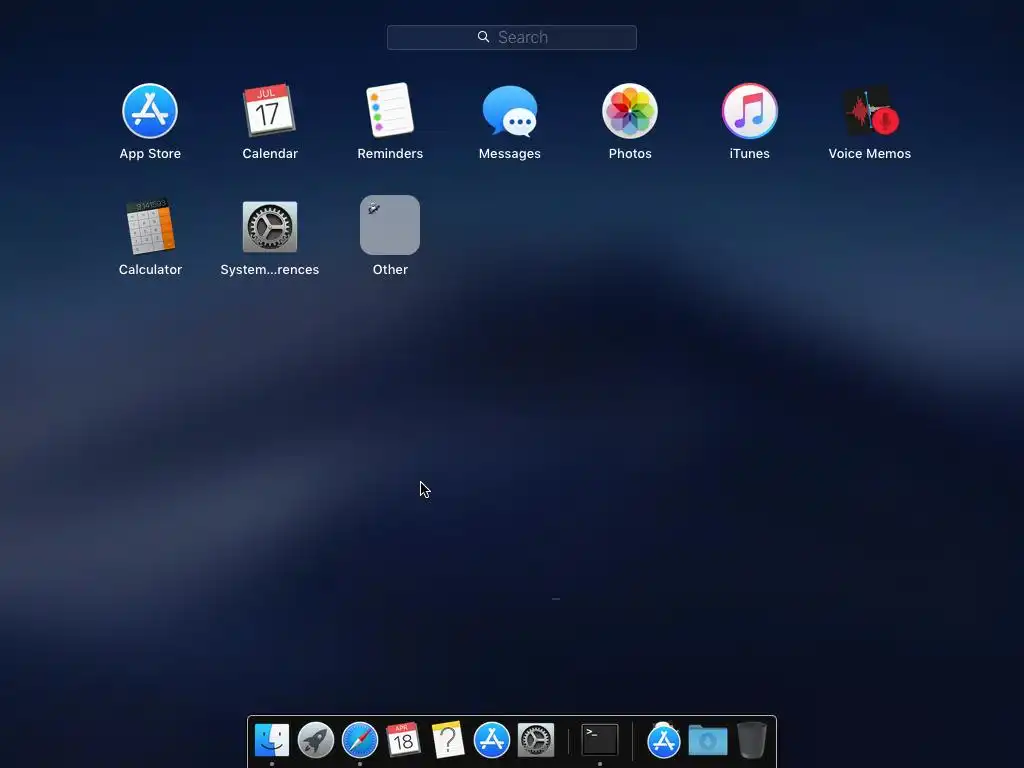The width and height of the screenshot is (1024, 768).
Task: Open the Dock Calendar showing APR 18
Action: click(403, 739)
